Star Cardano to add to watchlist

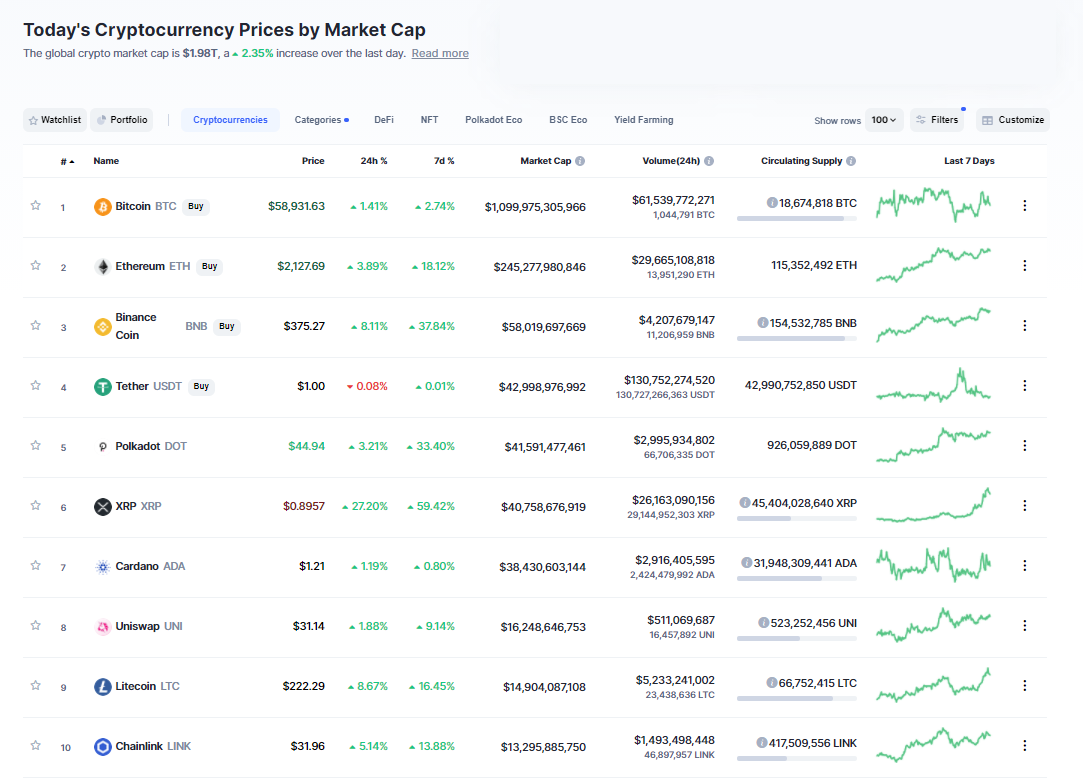pos(35,566)
